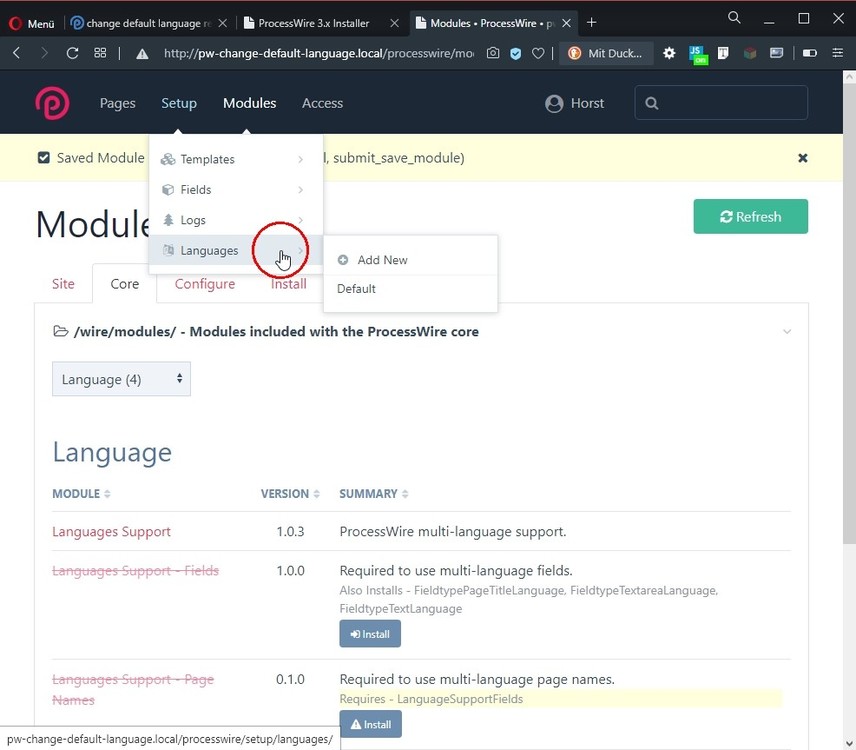Switch to the Site modules tab
This screenshot has width=856, height=750.
63,284
